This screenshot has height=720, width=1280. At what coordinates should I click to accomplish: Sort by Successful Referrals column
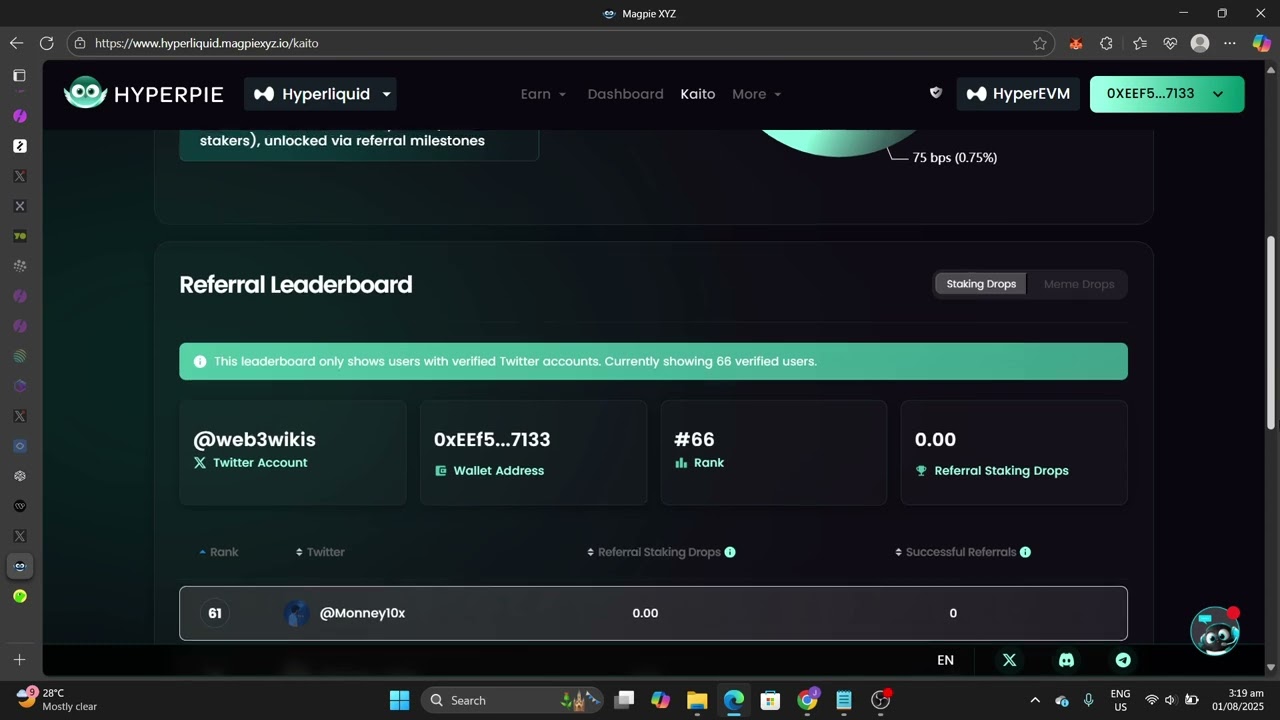tap(955, 552)
